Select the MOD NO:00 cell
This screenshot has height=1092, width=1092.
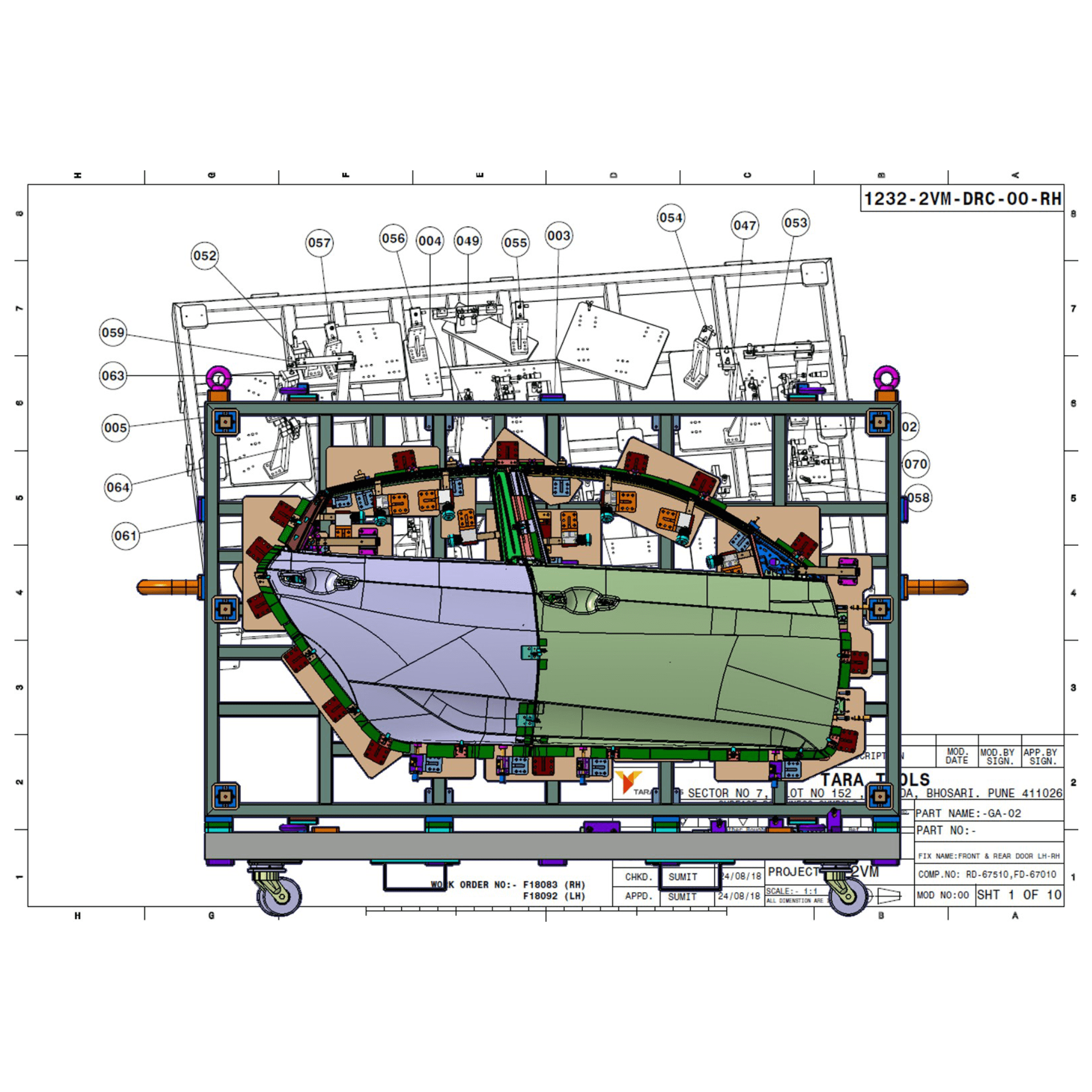click(945, 896)
